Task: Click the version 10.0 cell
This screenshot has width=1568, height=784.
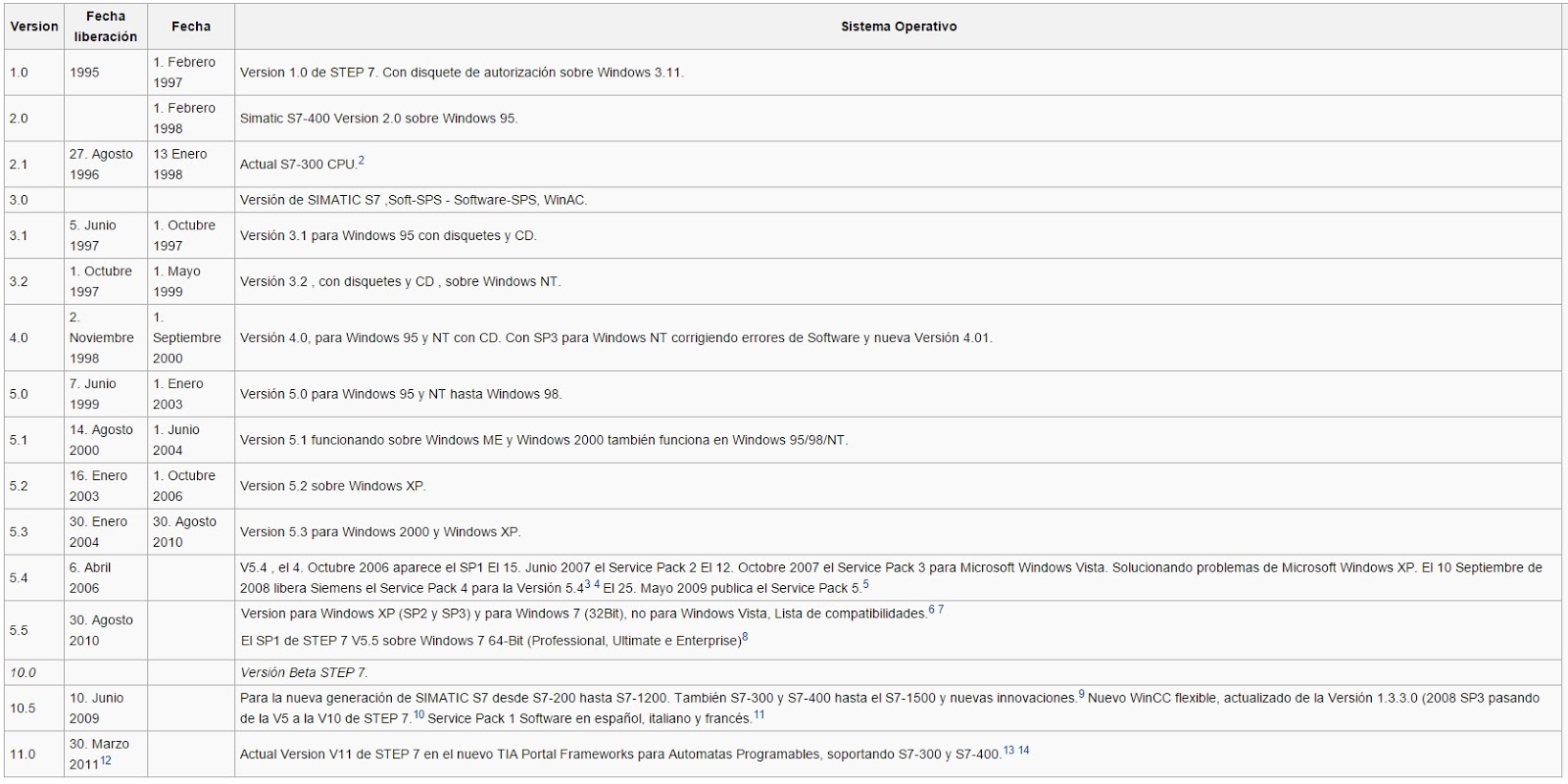Action: tap(34, 672)
